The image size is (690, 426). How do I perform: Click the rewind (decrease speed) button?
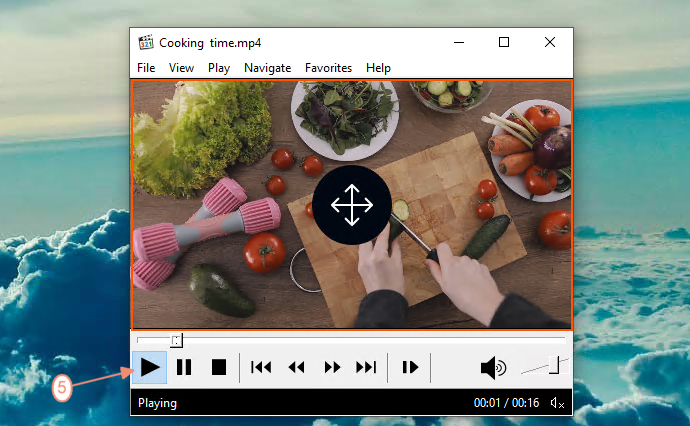296,367
